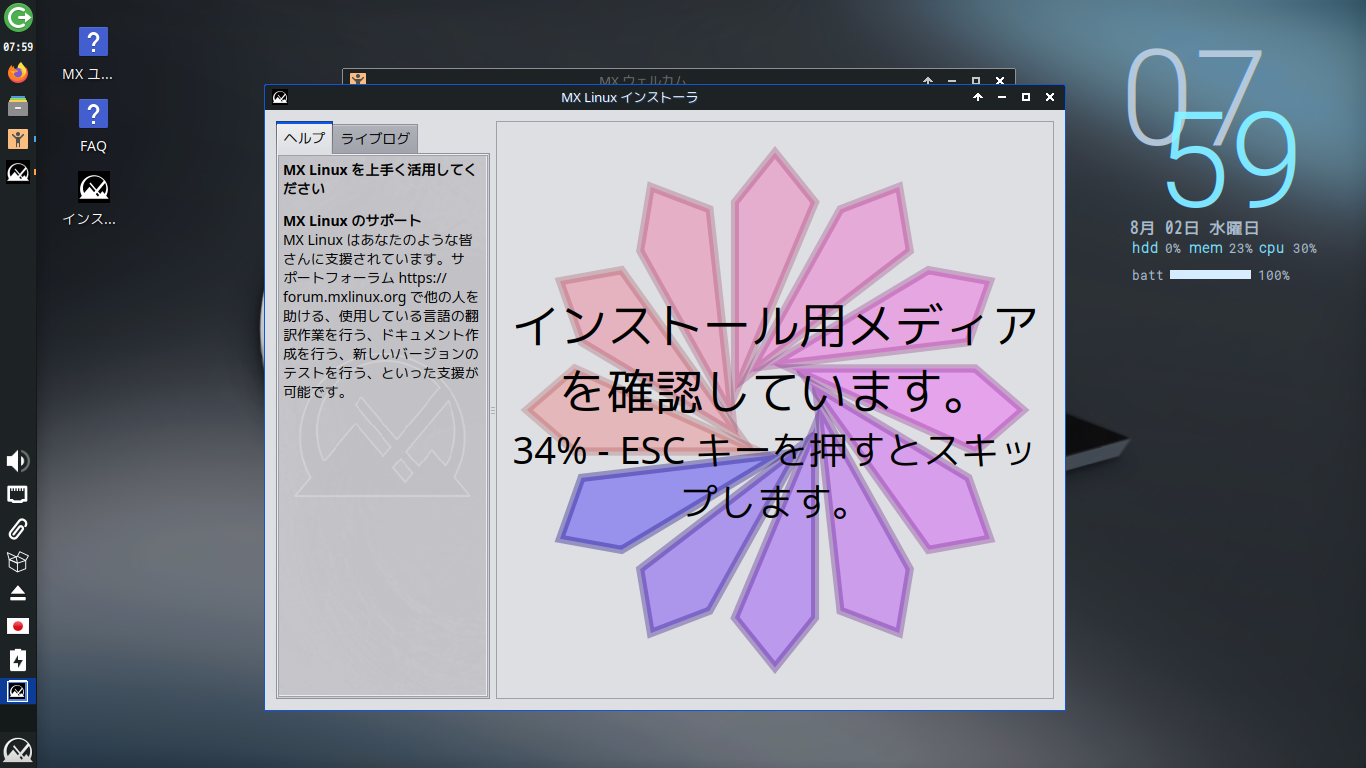1366x768 pixels.
Task: Click the 34% media check progress text
Action: pos(773,476)
